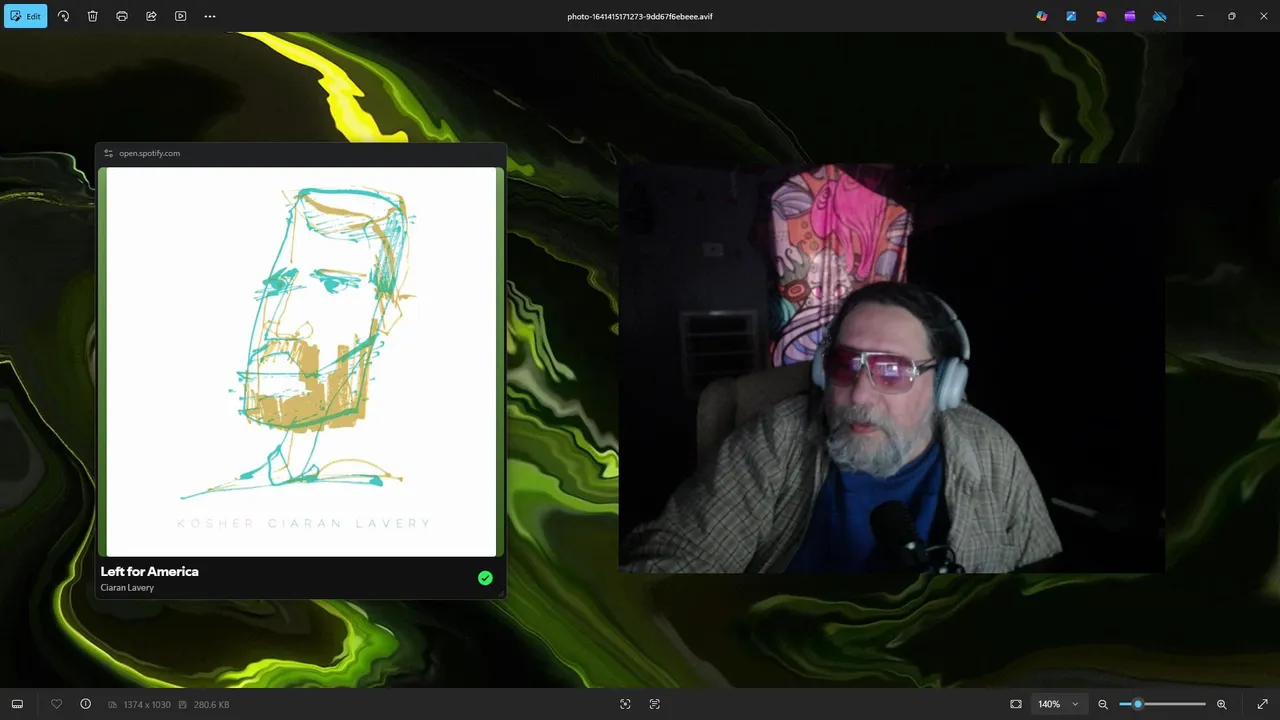Screen dimensions: 1280x720
Task: Click the 280.6 KB file size text
Action: [211, 705]
